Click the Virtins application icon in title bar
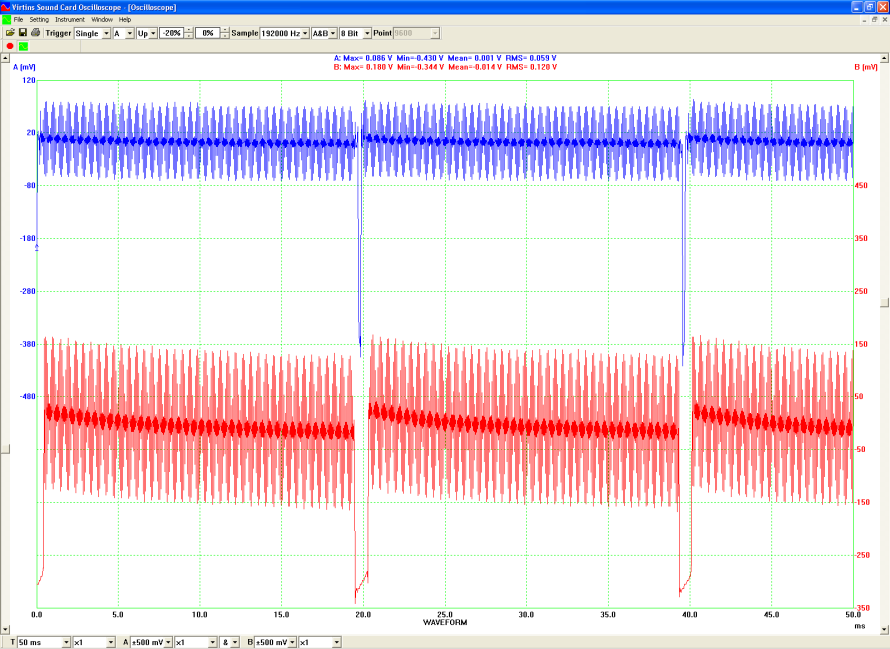Viewport: 890px width, 649px height. (6, 7)
